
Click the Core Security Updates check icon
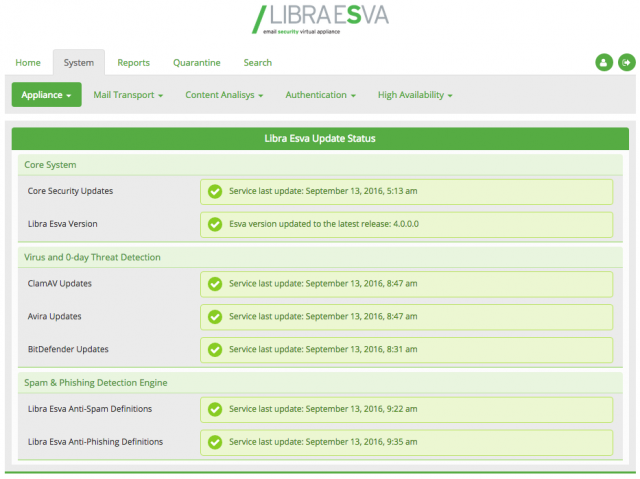click(215, 191)
